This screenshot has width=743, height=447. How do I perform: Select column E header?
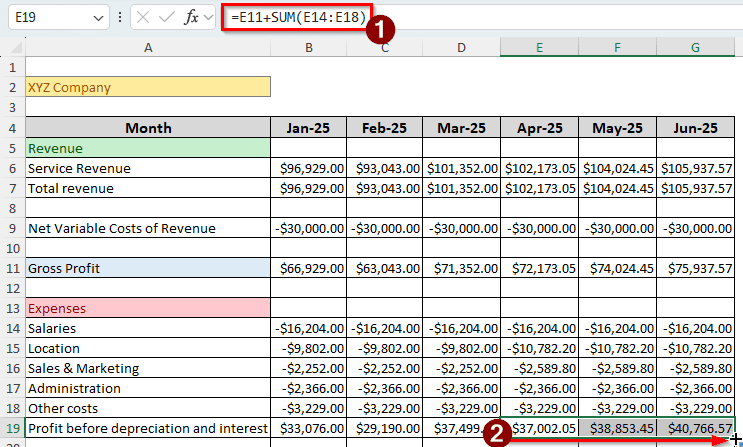coord(538,48)
